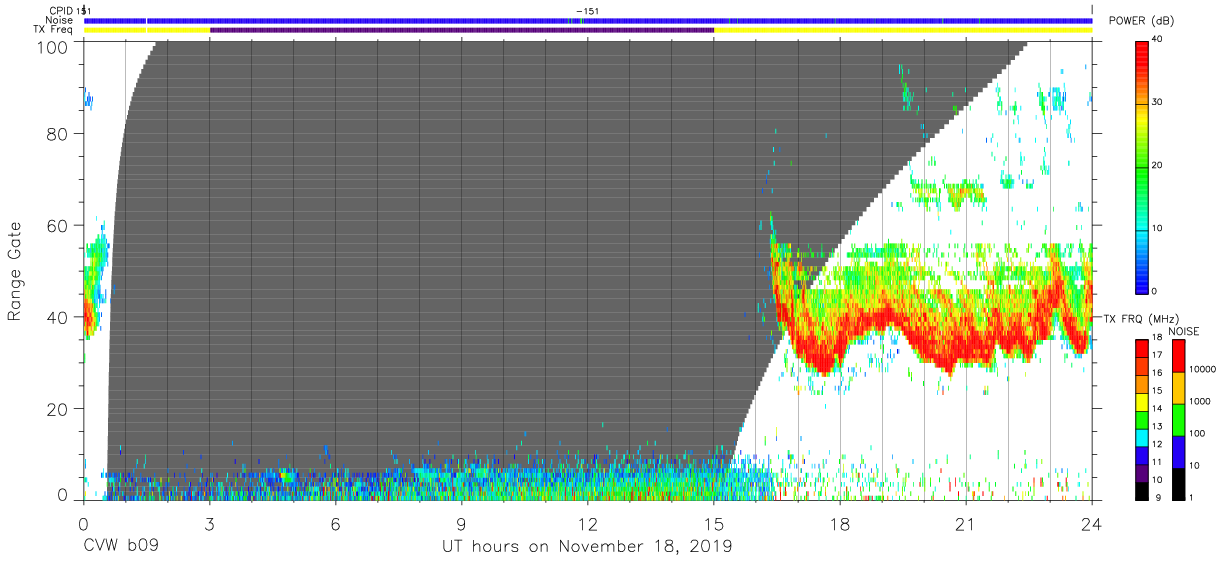Pick the red top of power colorbar
1228x567 pixels.
(x=1141, y=50)
